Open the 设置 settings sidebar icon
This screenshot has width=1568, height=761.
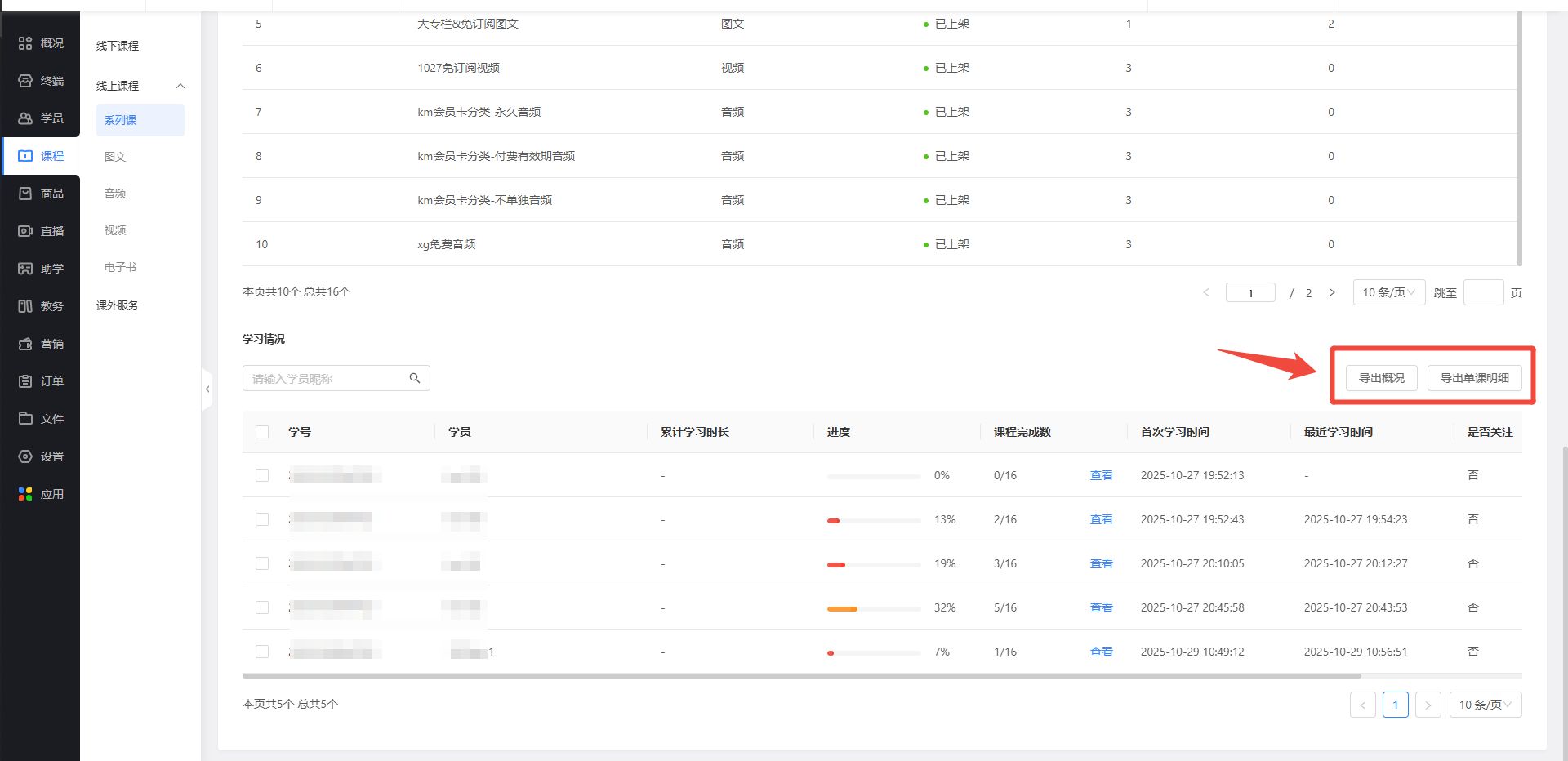click(x=25, y=456)
